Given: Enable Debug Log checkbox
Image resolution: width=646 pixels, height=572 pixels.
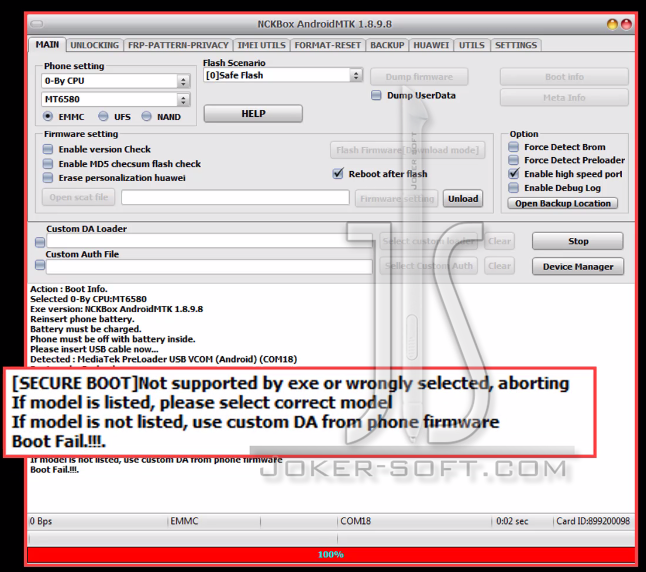Looking at the screenshot, I should tap(513, 188).
